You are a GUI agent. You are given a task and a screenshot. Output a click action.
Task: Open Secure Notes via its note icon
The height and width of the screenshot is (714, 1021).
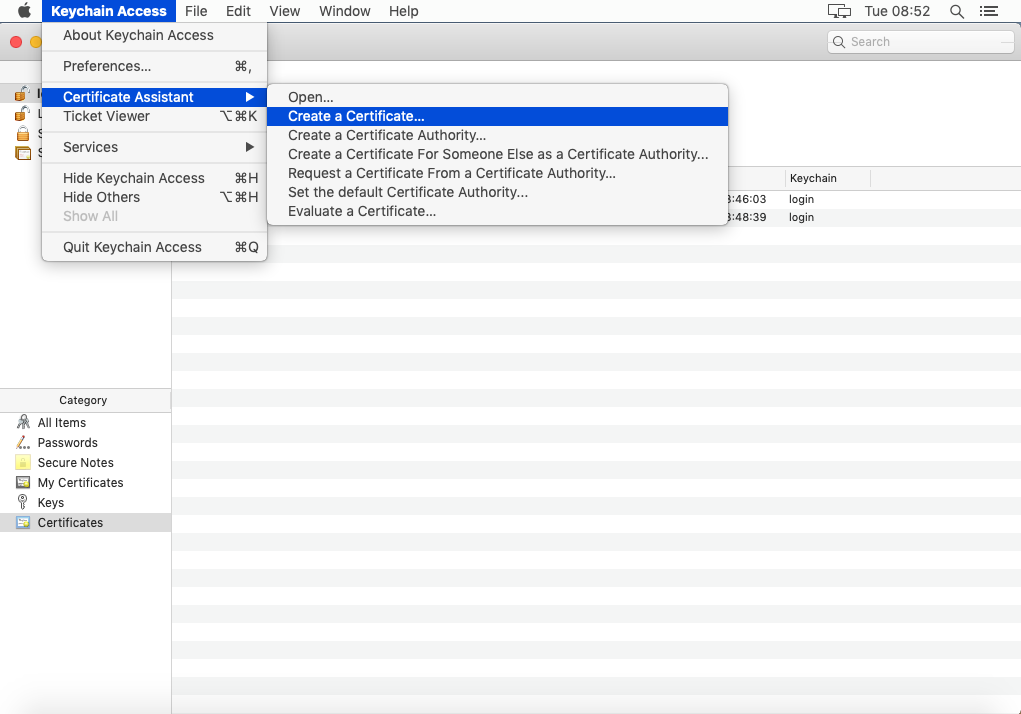pos(24,462)
